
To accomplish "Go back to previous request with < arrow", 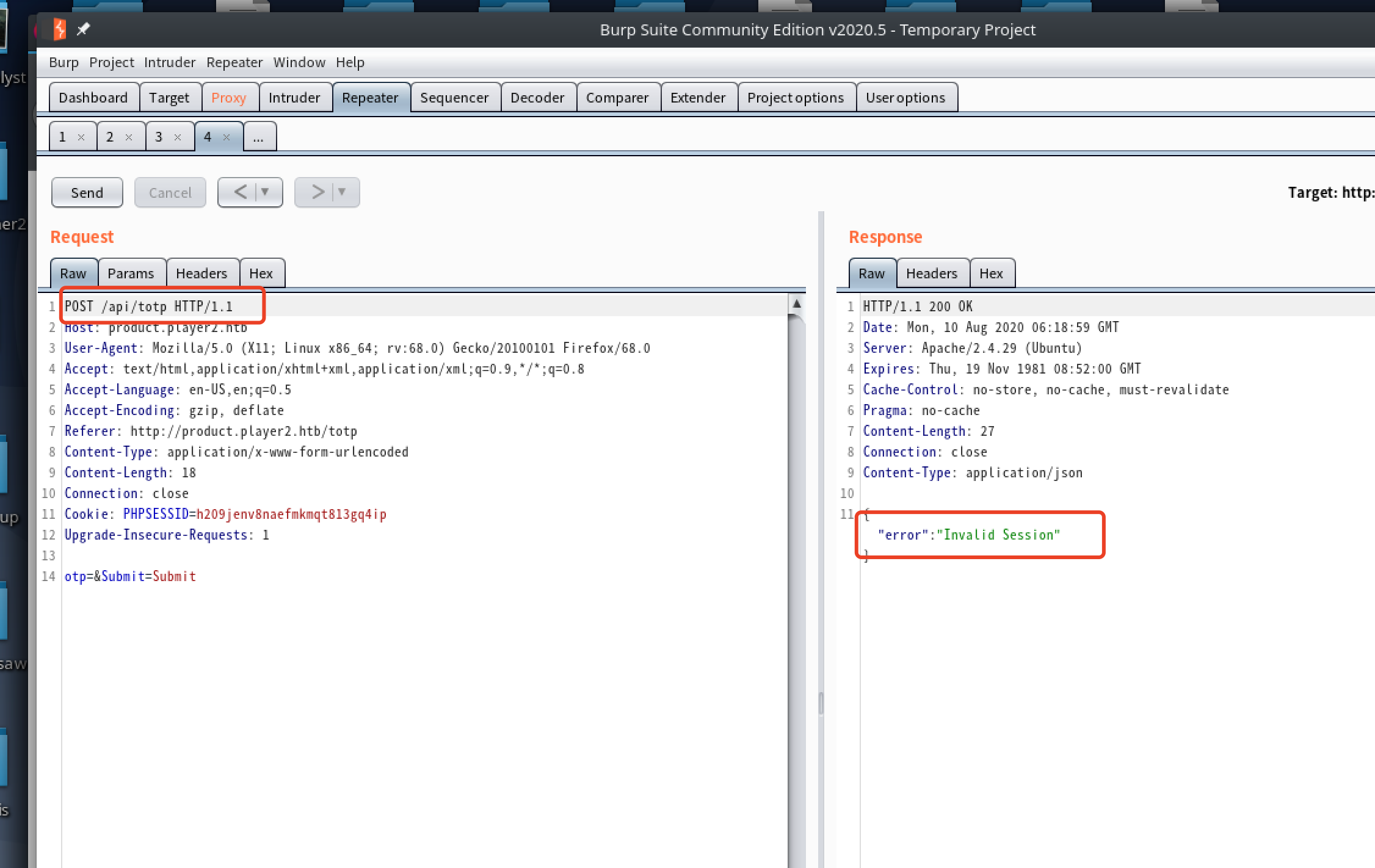I will point(240,192).
